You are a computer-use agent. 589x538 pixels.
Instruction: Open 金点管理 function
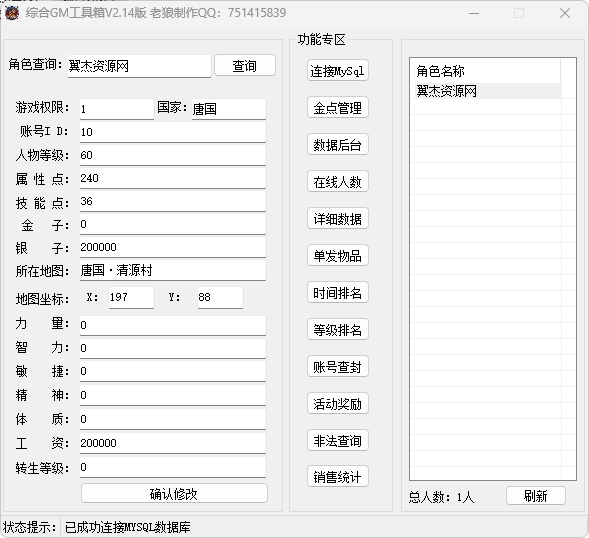click(337, 107)
